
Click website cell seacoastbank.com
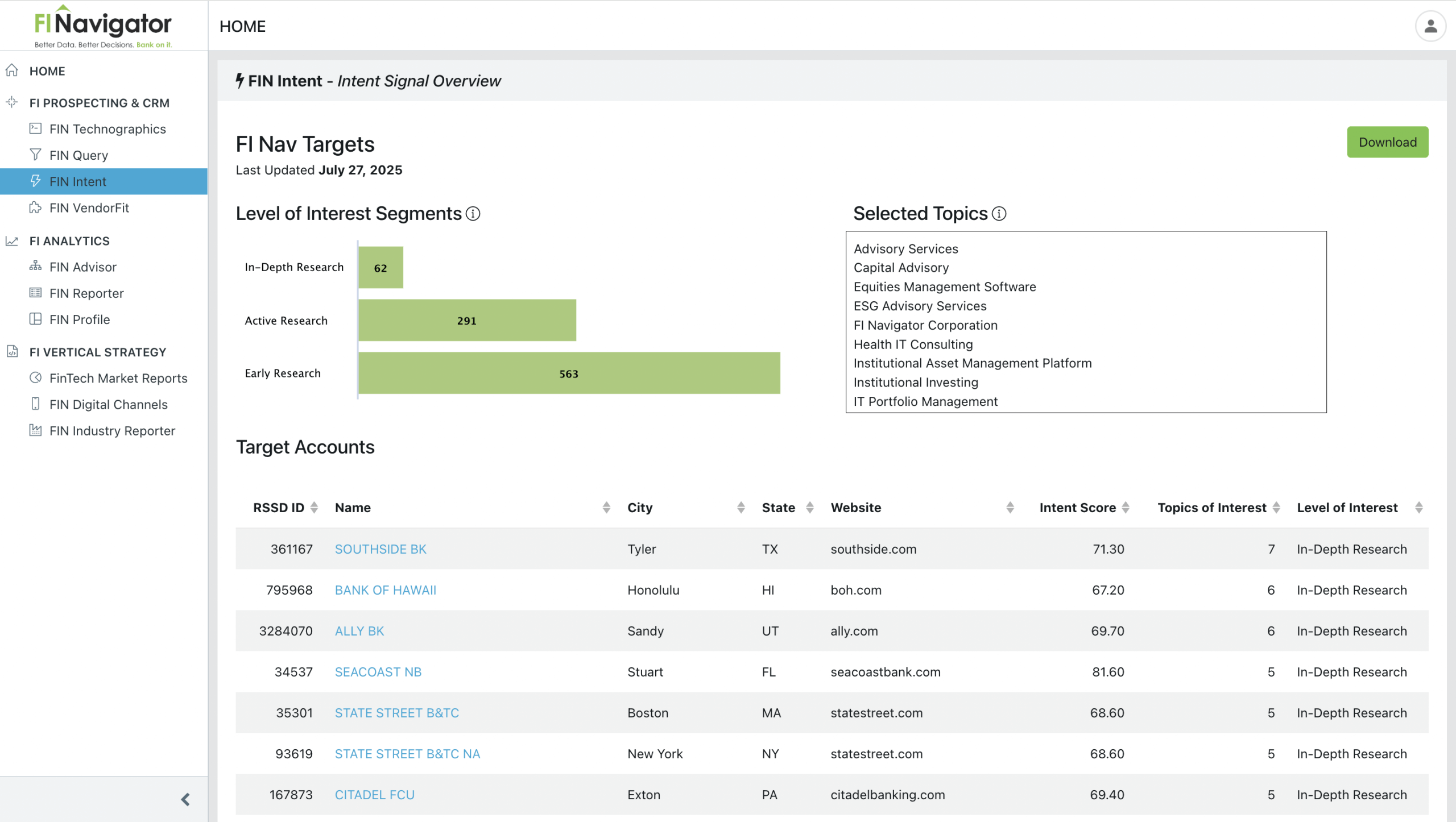pos(886,672)
